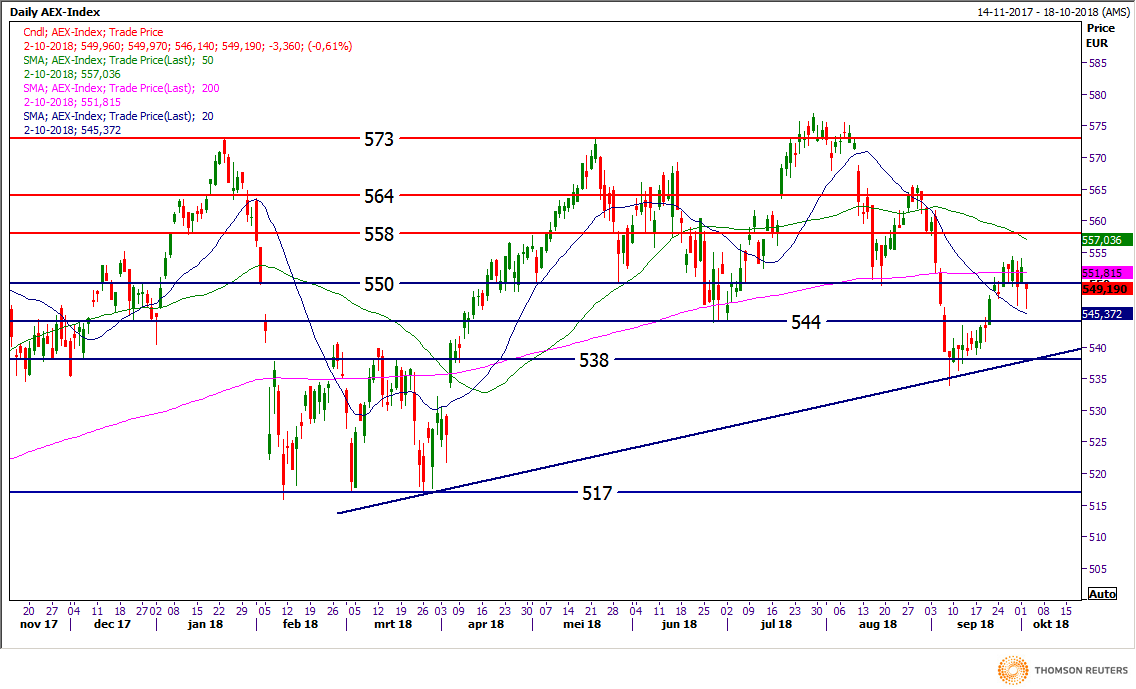The image size is (1136, 689).
Task: Select the jul 18 month on time axis
Action: tap(778, 624)
